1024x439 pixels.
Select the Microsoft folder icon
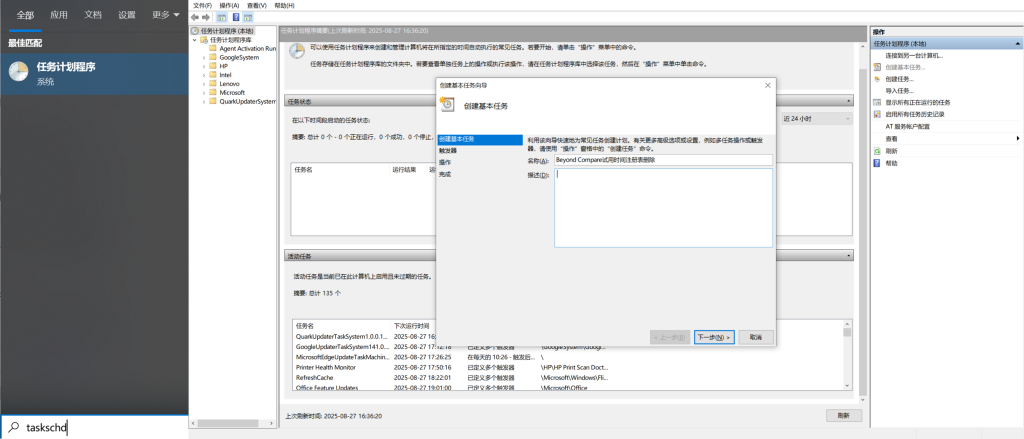(x=213, y=93)
